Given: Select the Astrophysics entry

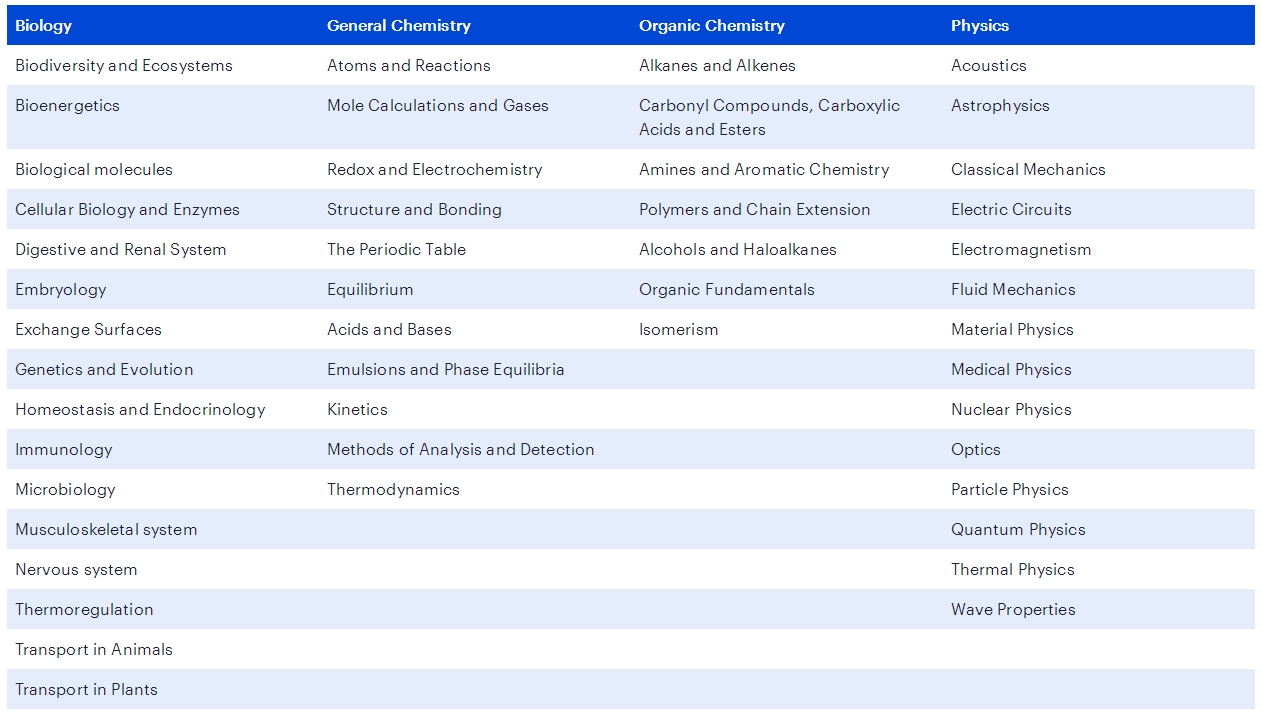Looking at the screenshot, I should pyautogui.click(x=1000, y=106).
